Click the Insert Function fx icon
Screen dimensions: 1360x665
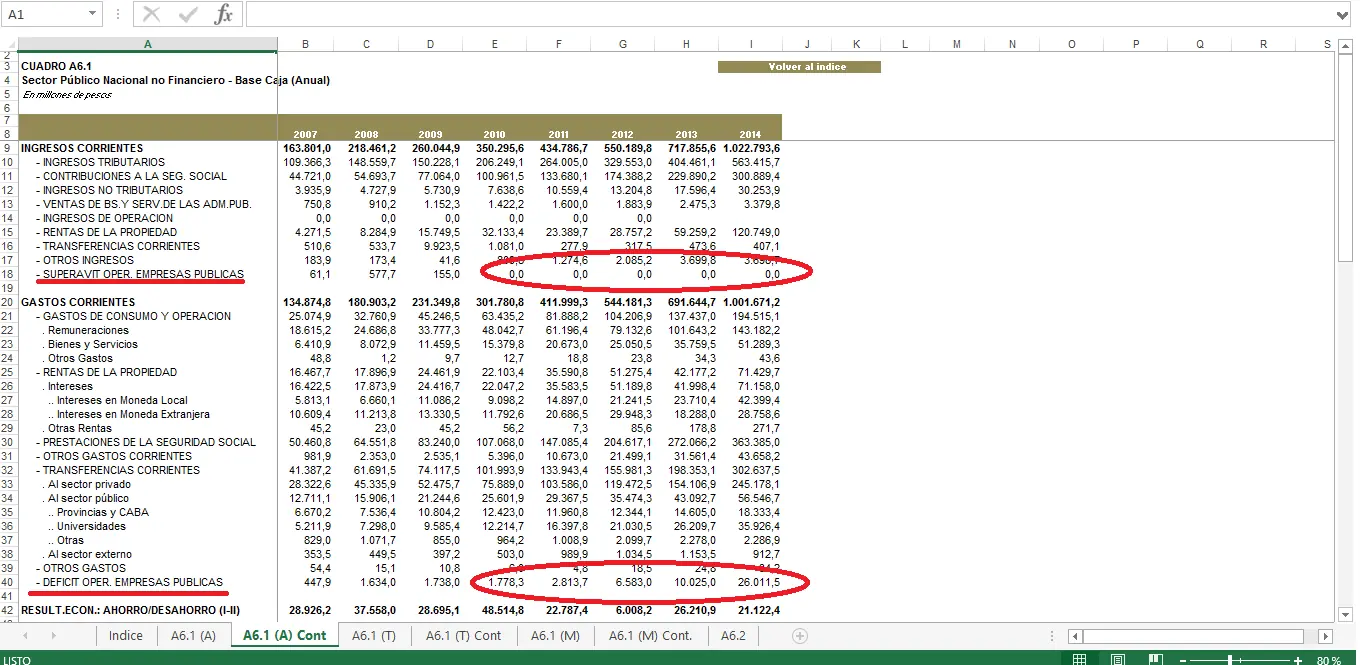click(x=224, y=14)
